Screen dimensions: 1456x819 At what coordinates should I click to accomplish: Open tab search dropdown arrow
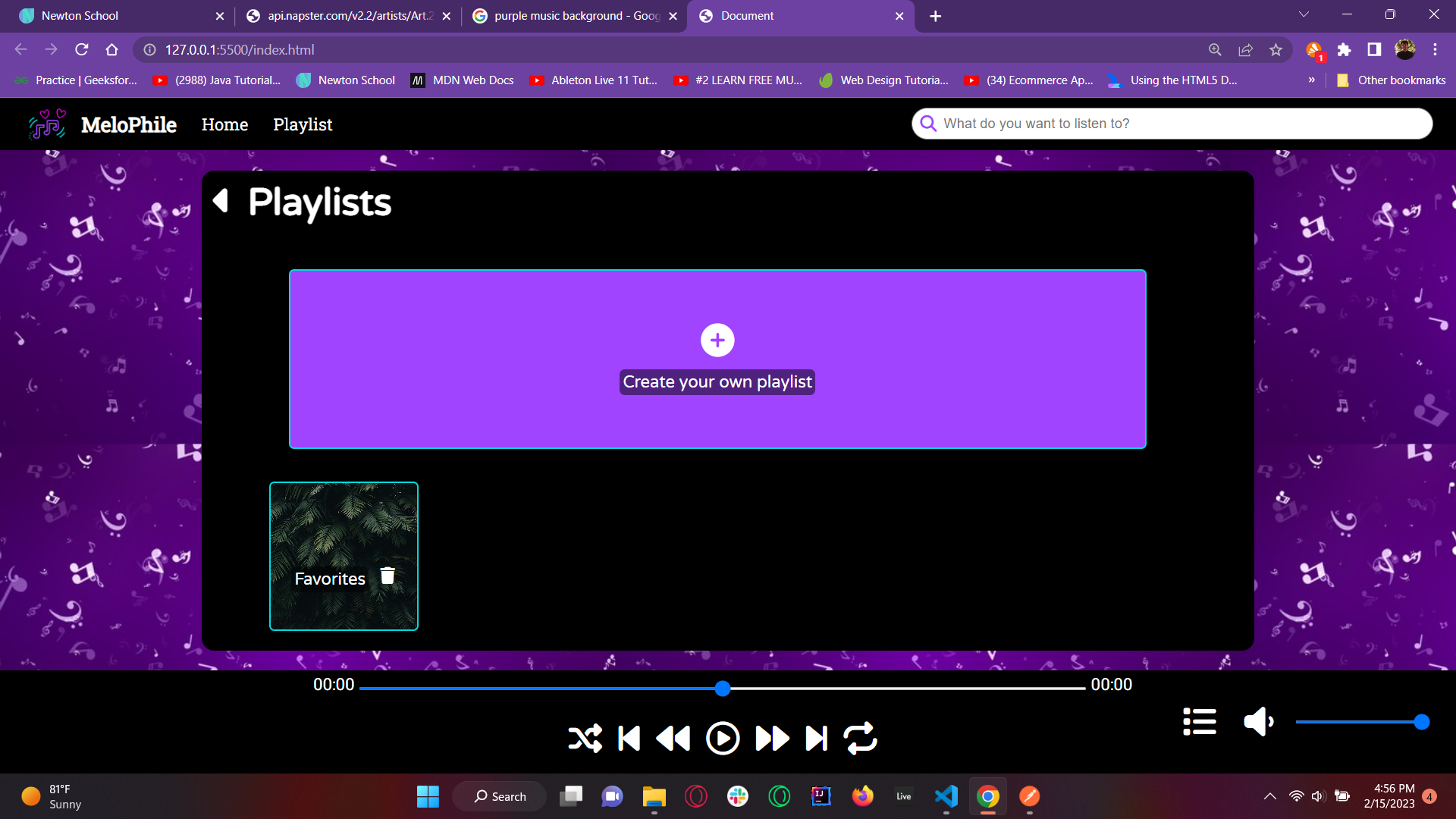tap(1304, 14)
